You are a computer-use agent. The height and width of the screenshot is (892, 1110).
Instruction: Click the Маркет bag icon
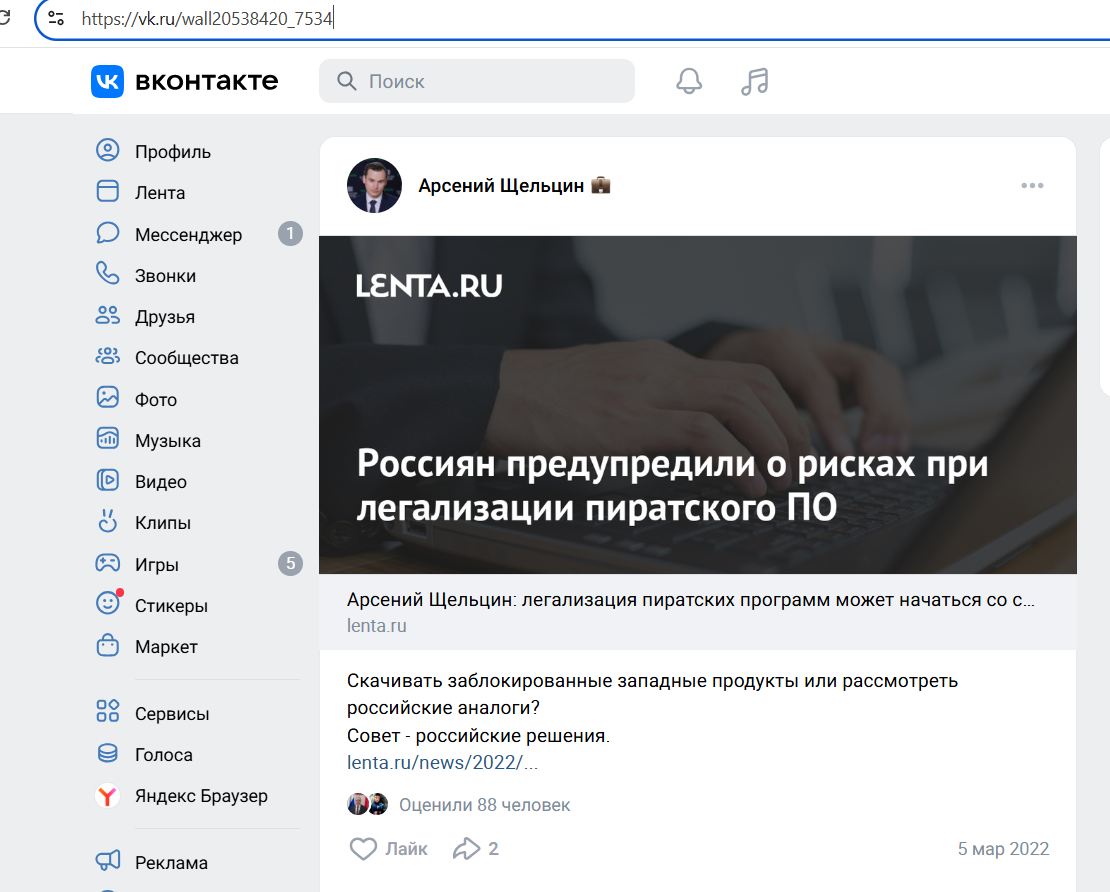point(108,646)
